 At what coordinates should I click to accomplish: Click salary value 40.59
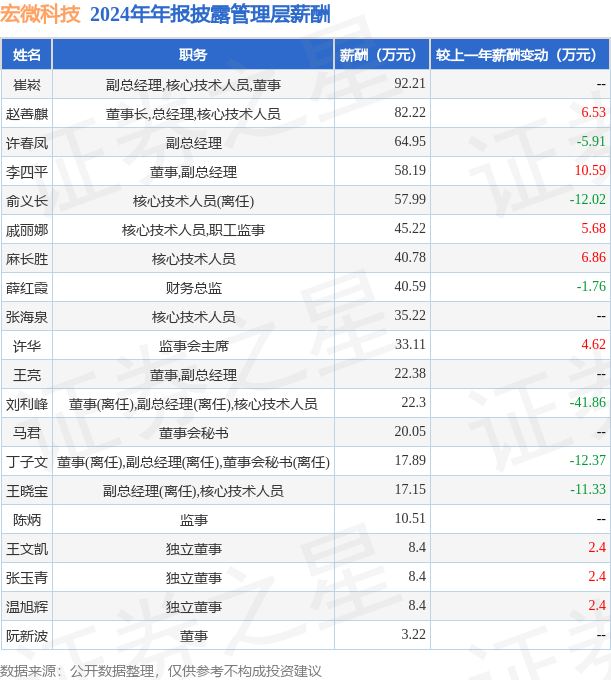pos(410,287)
